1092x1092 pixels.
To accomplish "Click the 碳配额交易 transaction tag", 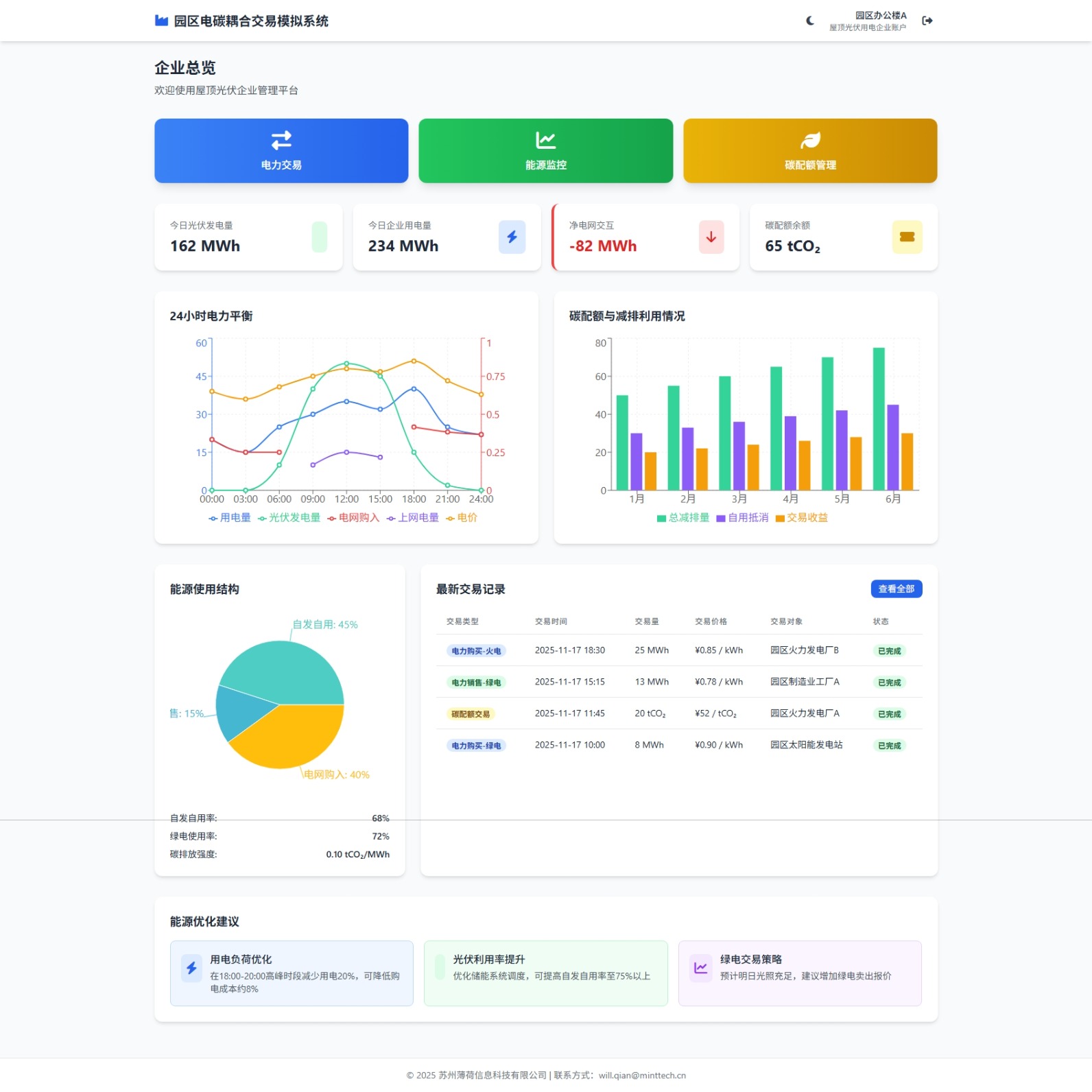I will (471, 714).
